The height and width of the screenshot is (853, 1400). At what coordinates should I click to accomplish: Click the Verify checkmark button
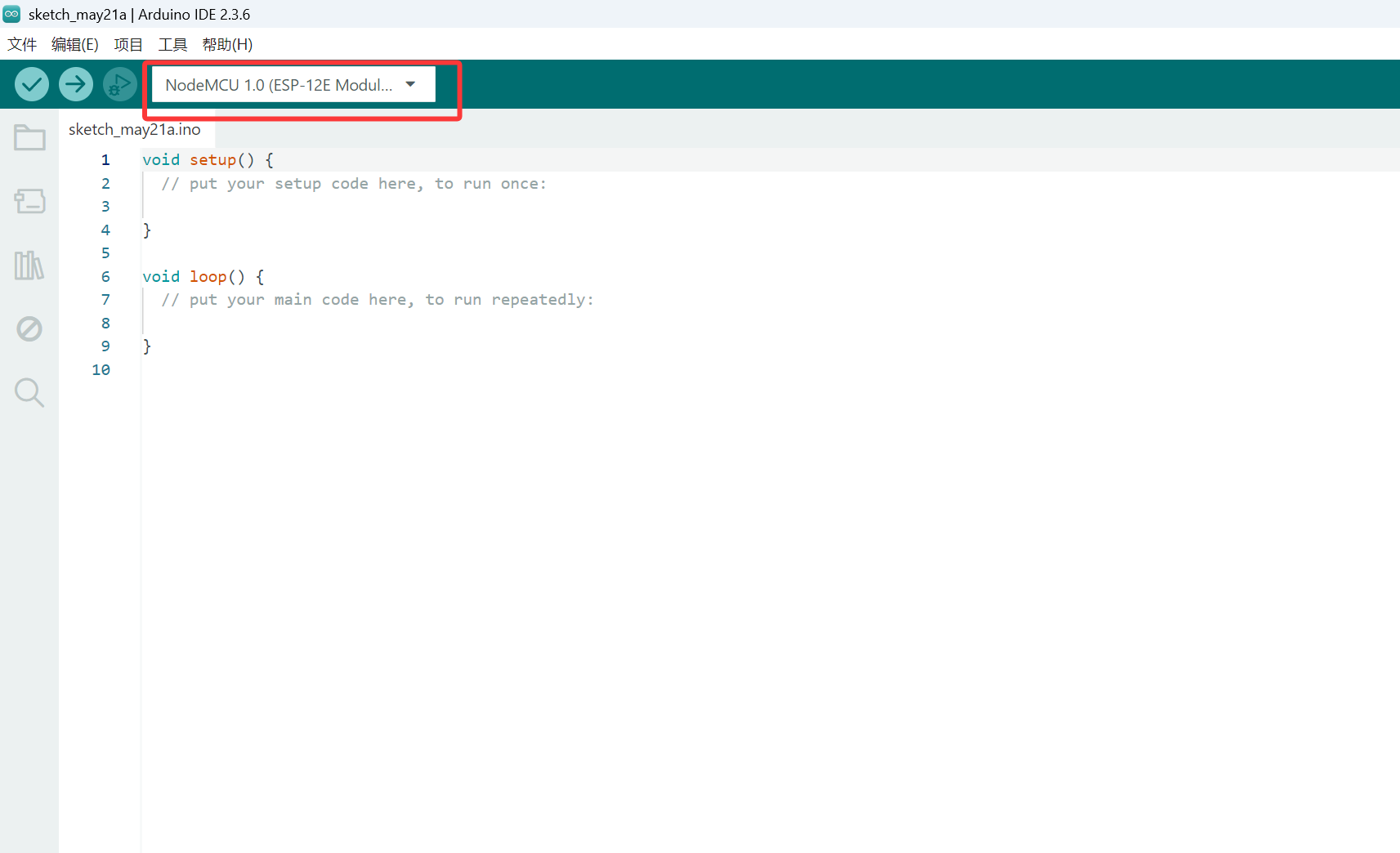pos(32,84)
